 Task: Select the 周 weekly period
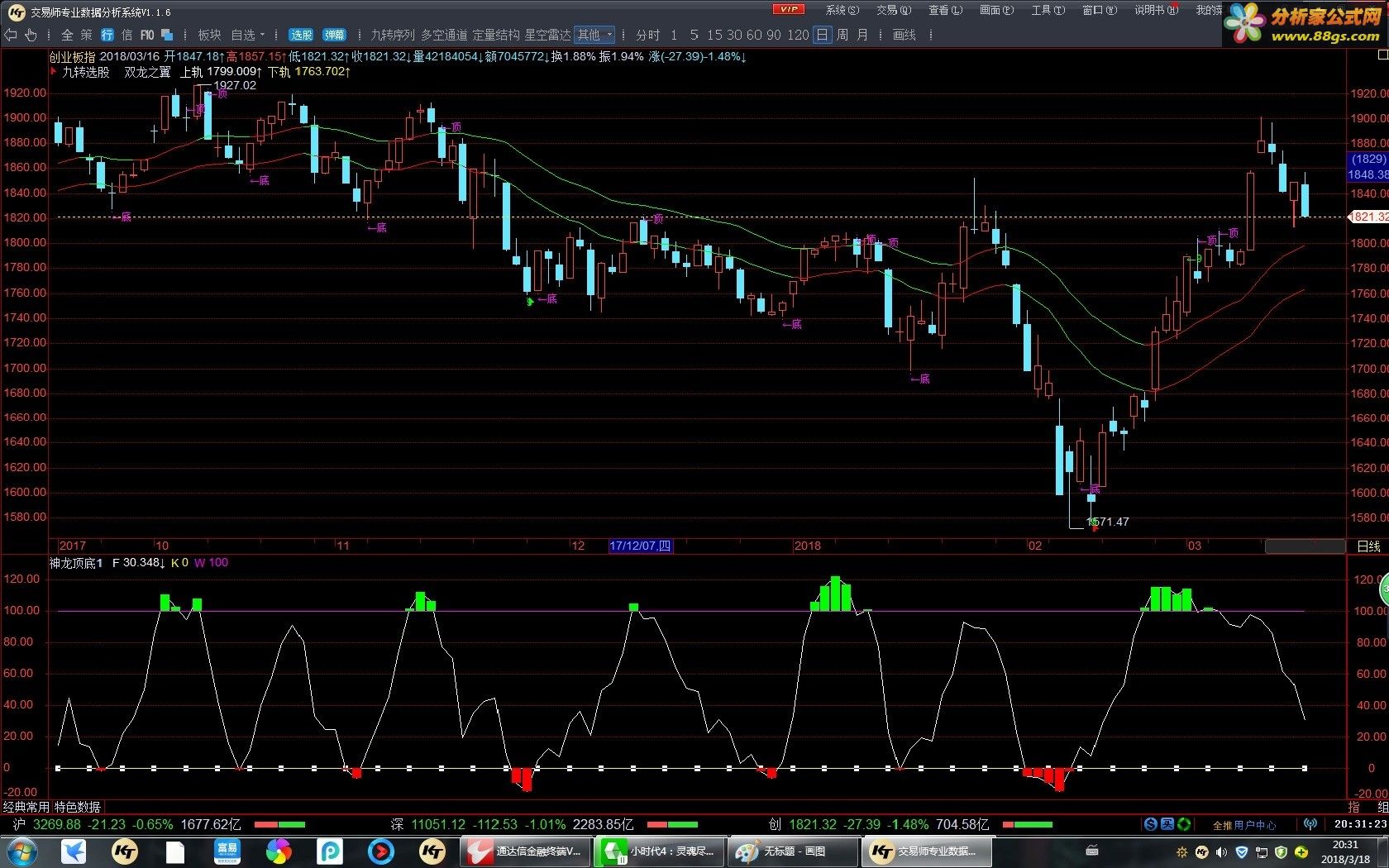[842, 35]
